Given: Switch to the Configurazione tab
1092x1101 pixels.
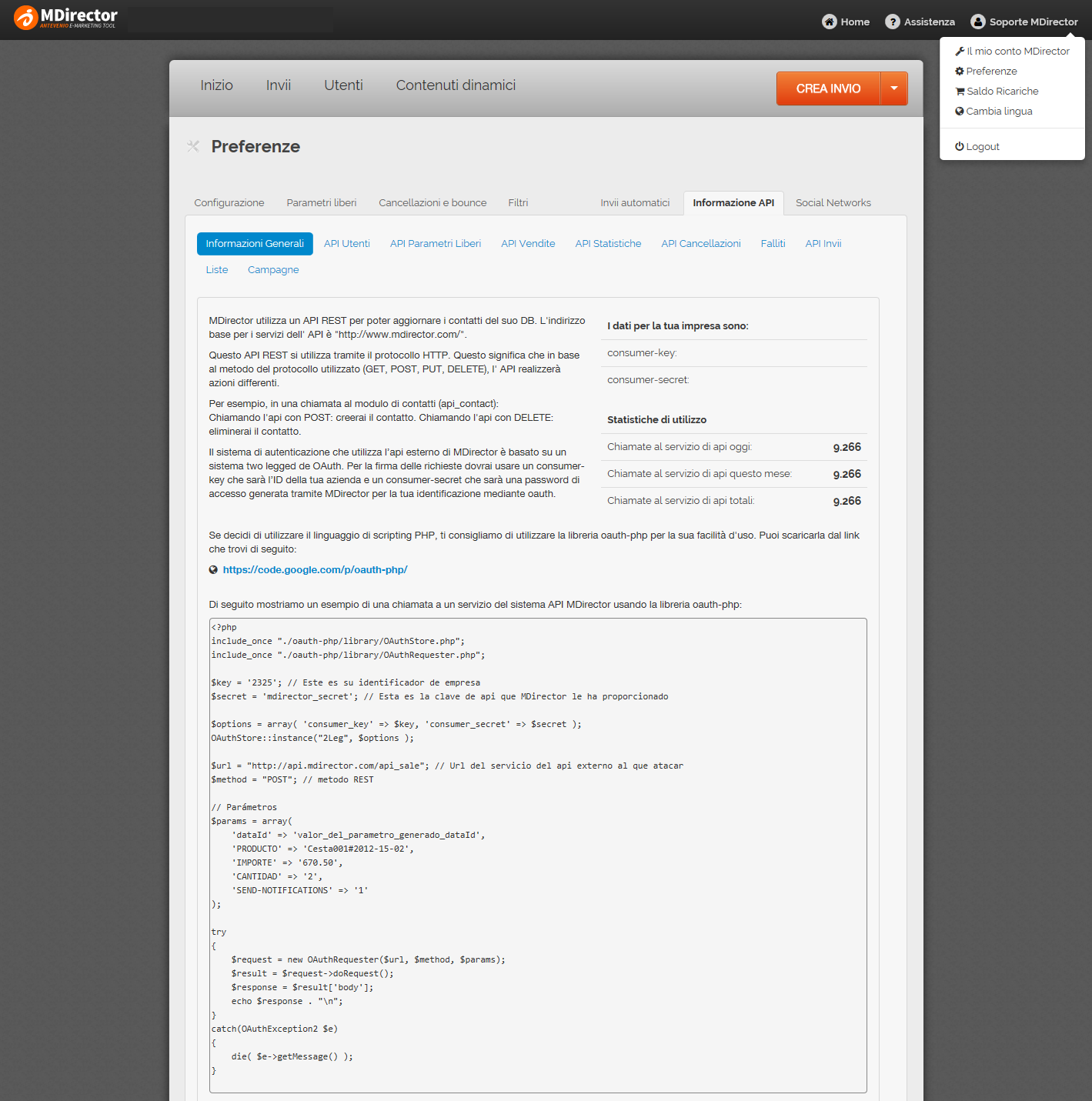Looking at the screenshot, I should (x=229, y=203).
